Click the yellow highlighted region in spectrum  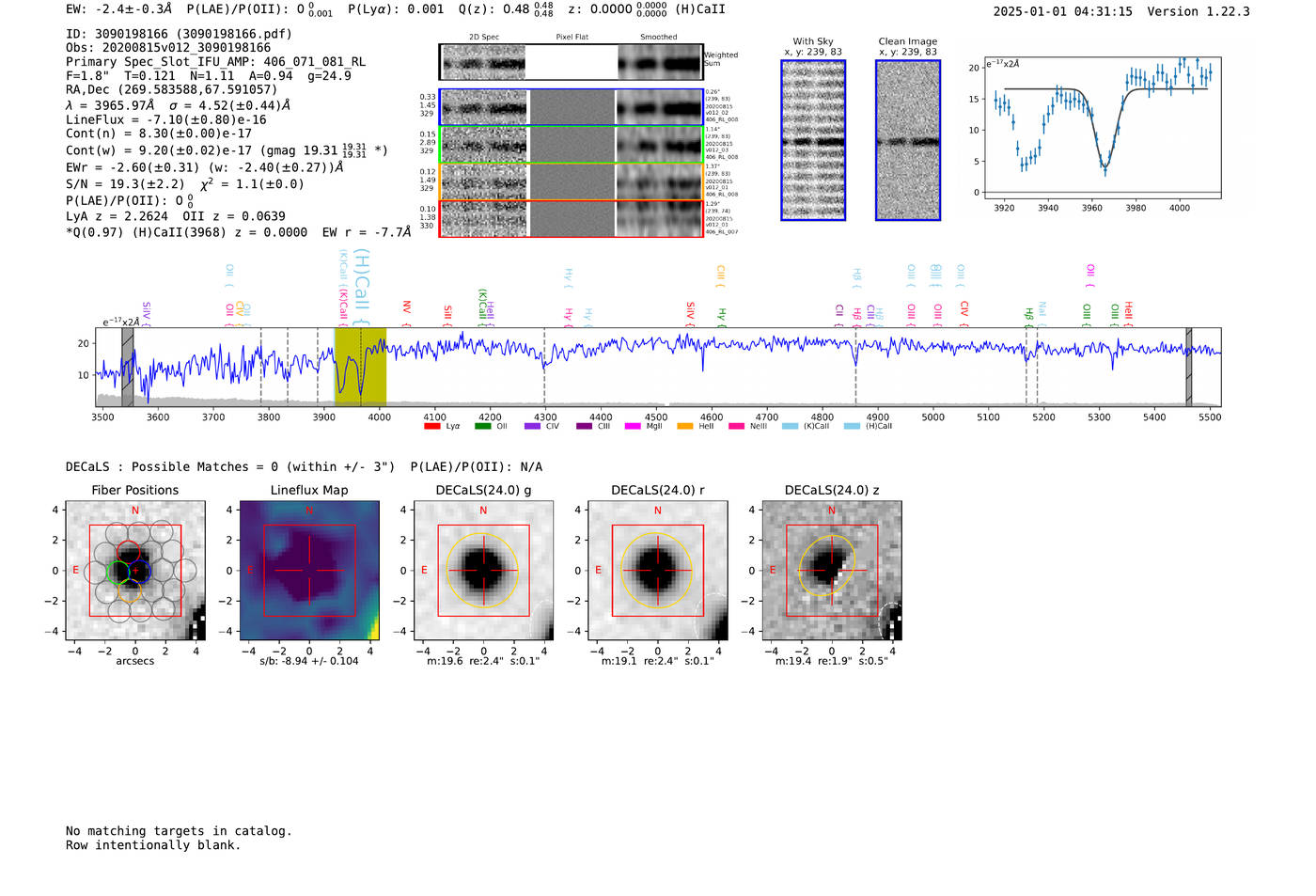[x=360, y=367]
